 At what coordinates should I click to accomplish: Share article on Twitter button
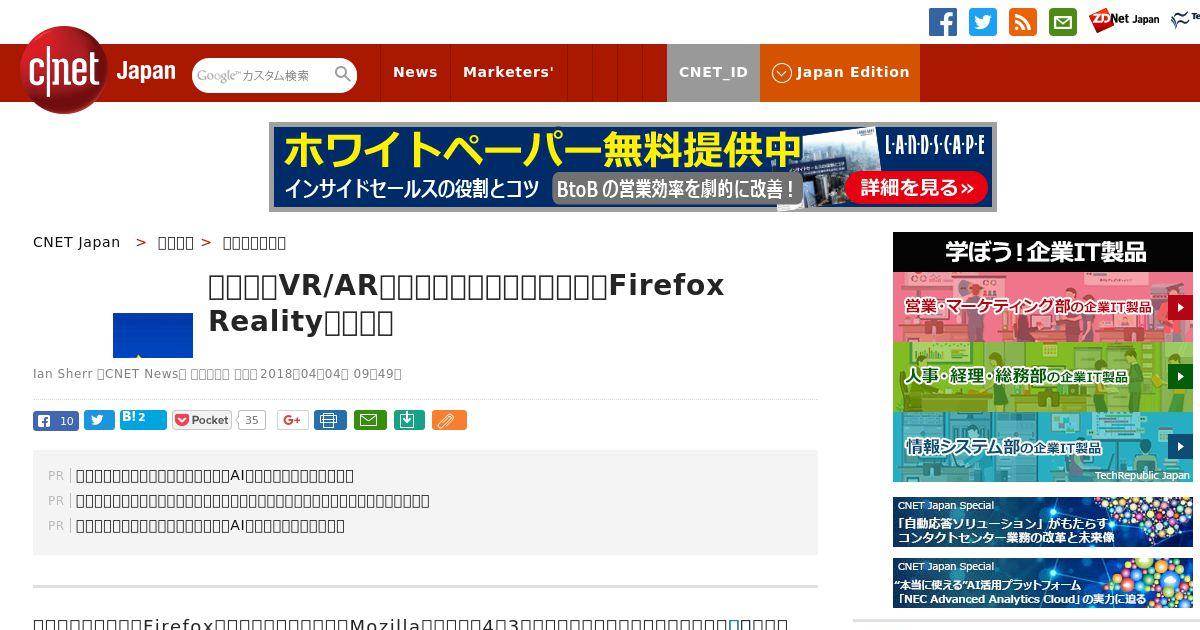click(99, 421)
